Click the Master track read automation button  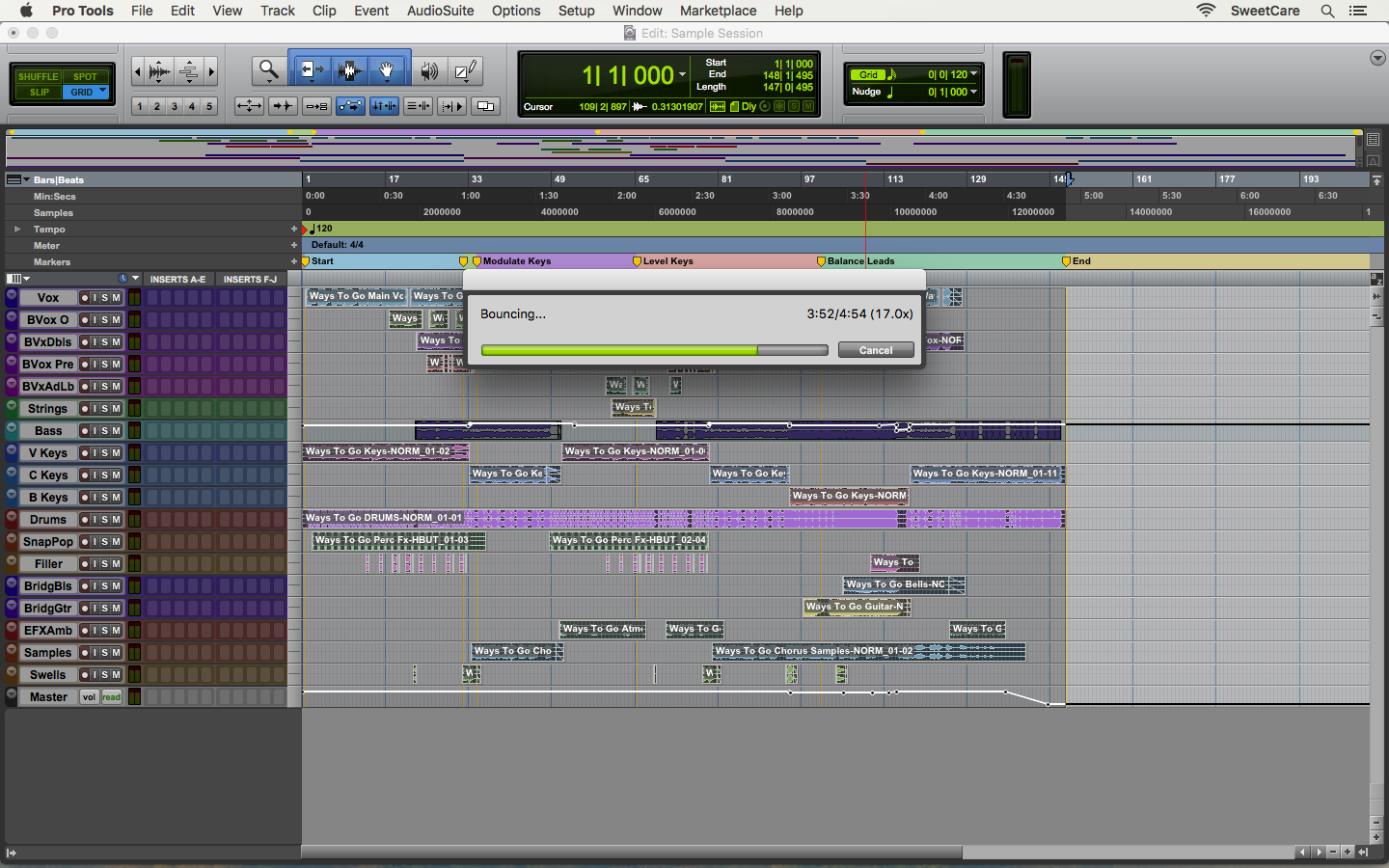coord(112,697)
